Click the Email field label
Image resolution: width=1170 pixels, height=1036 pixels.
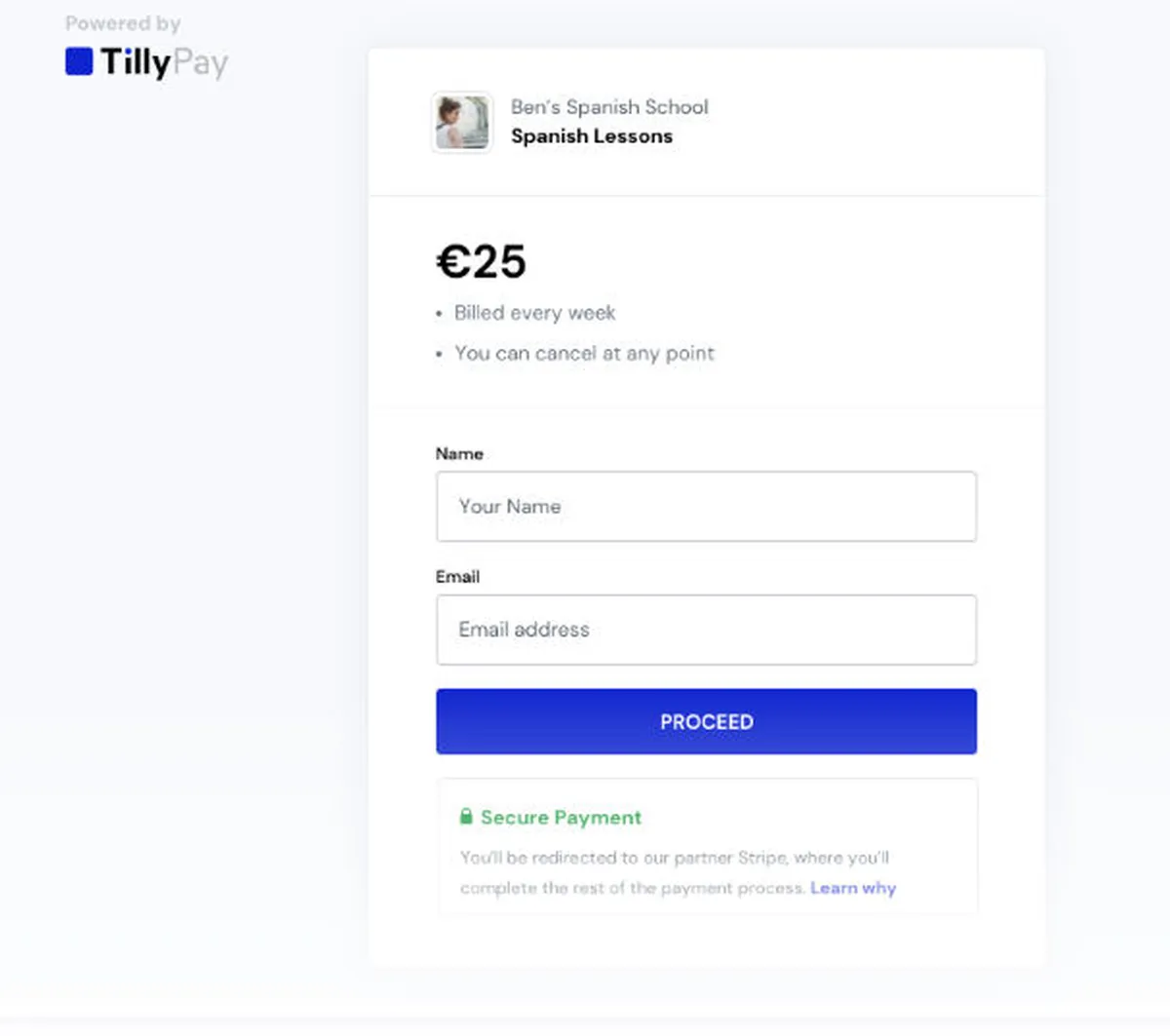click(x=457, y=577)
